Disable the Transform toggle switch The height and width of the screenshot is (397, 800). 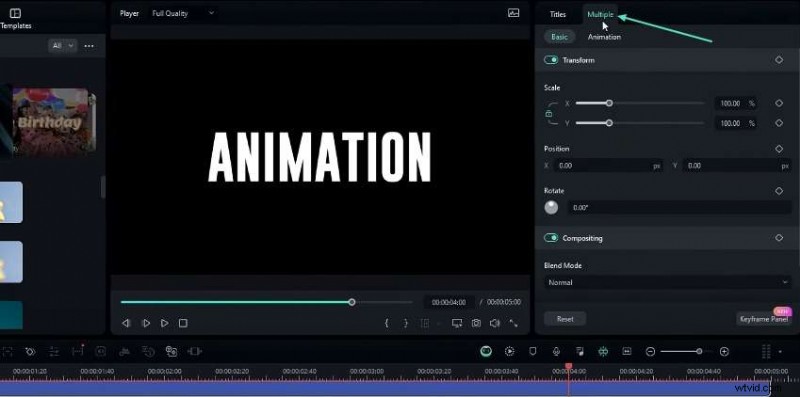click(x=551, y=60)
